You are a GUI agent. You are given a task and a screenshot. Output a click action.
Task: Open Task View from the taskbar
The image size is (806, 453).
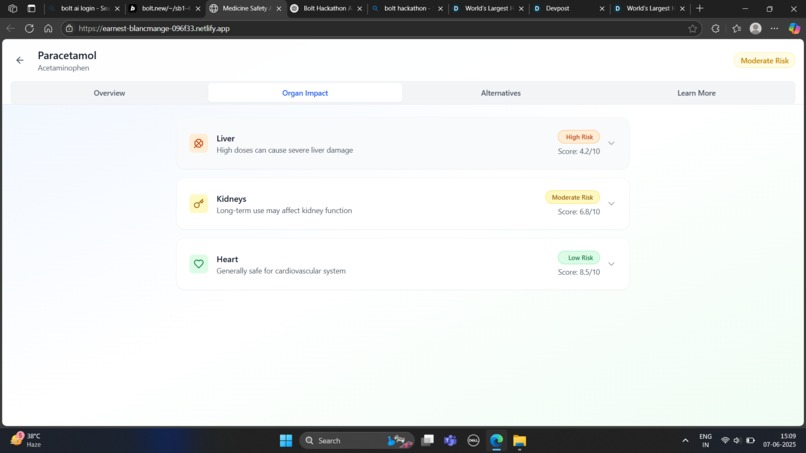tap(427, 441)
